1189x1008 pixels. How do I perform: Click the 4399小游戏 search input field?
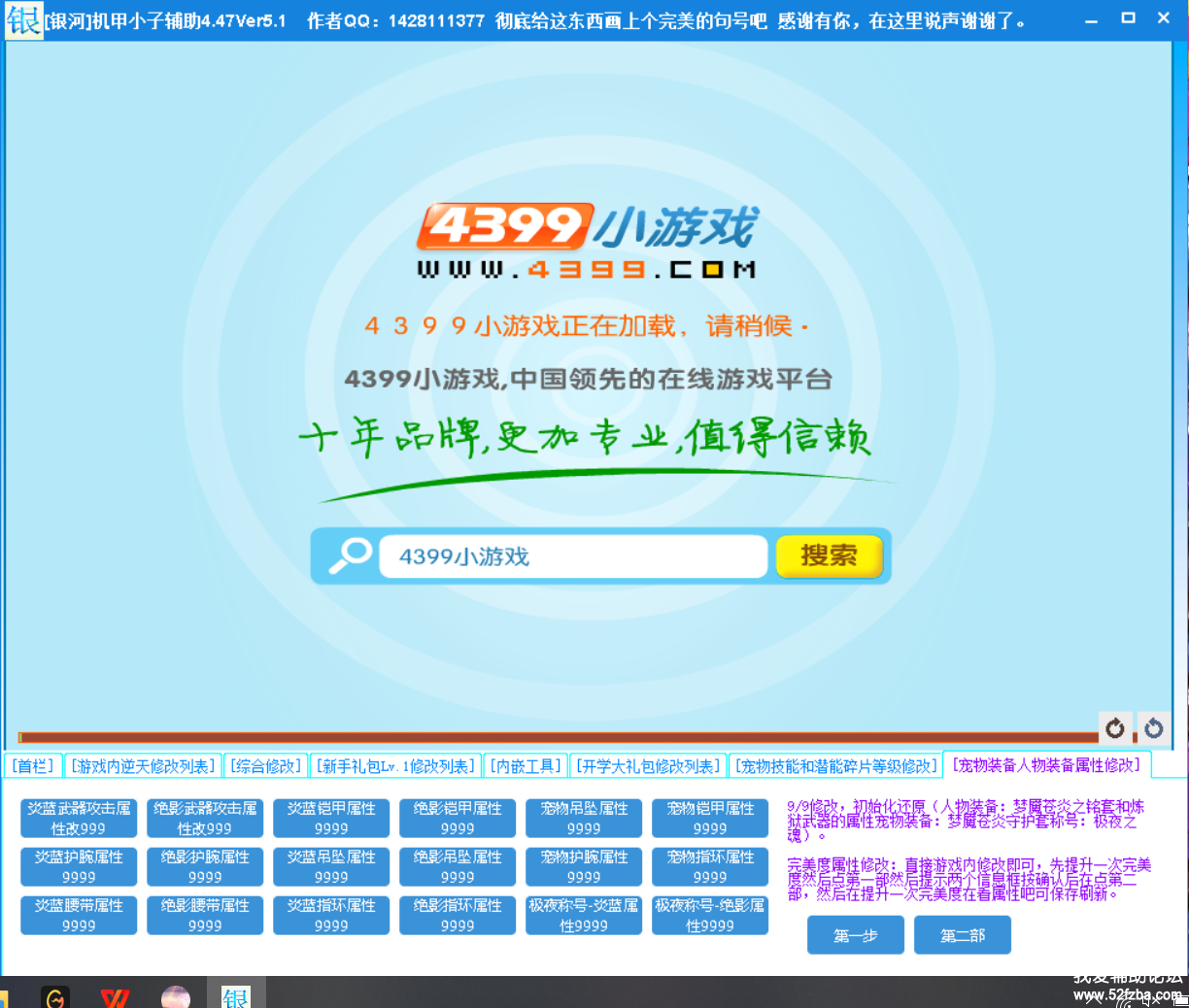573,556
